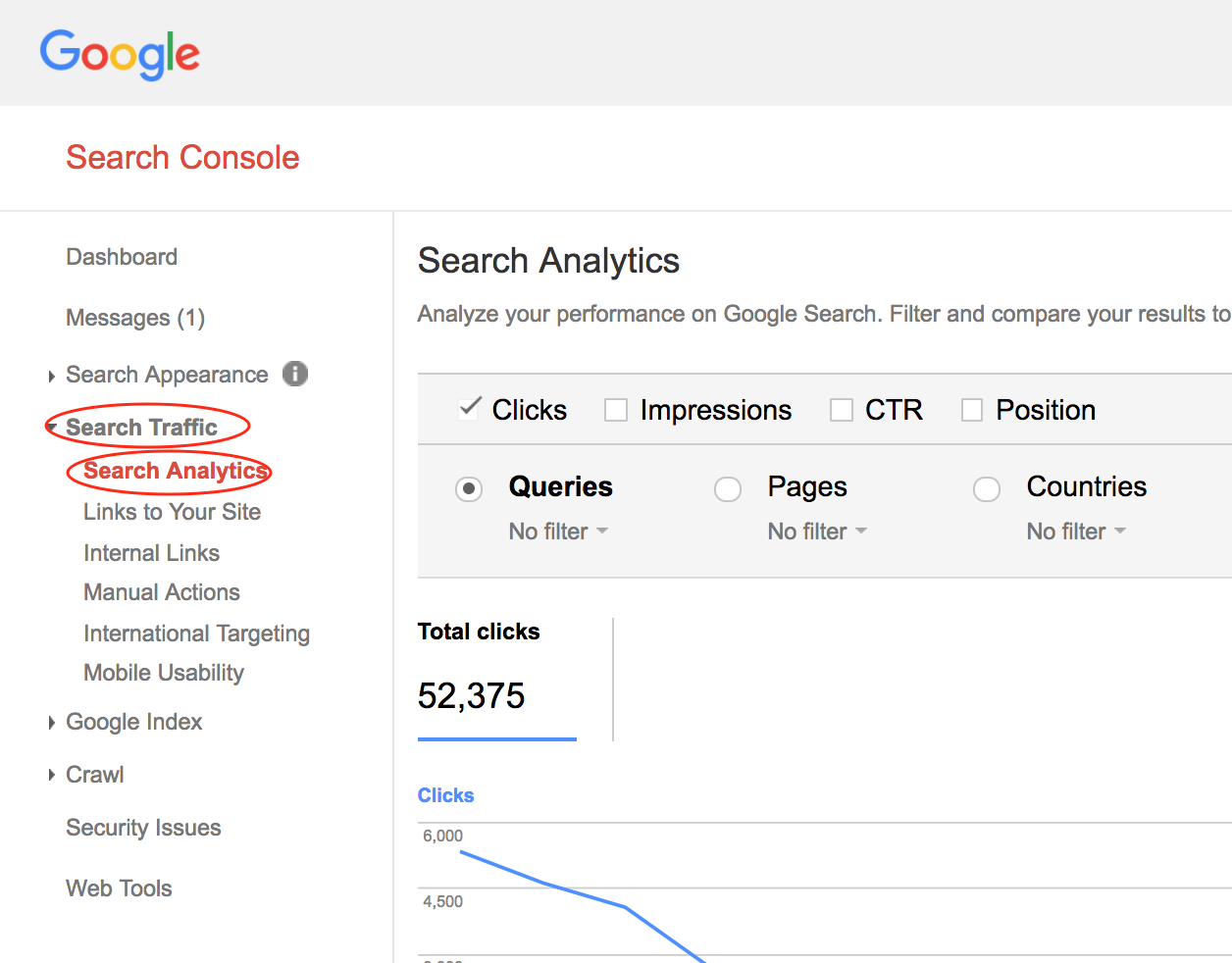Open Messages (1) in the sidebar
Viewport: 1232px width, 963px height.
point(135,318)
